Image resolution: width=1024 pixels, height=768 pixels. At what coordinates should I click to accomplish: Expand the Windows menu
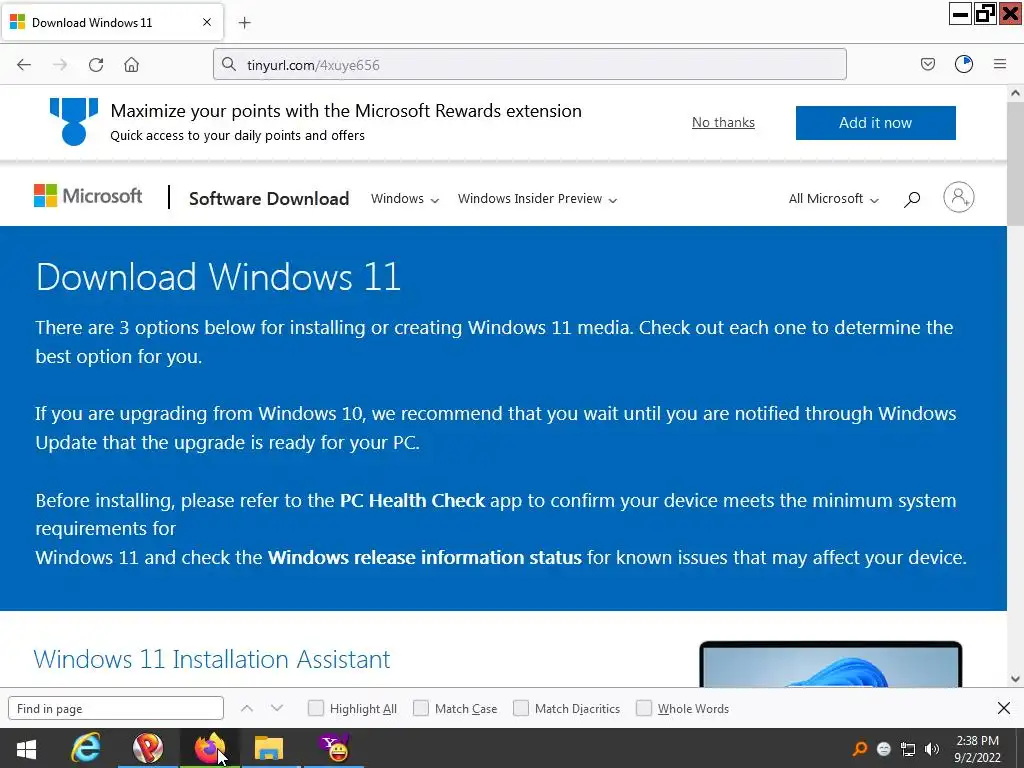click(x=404, y=199)
